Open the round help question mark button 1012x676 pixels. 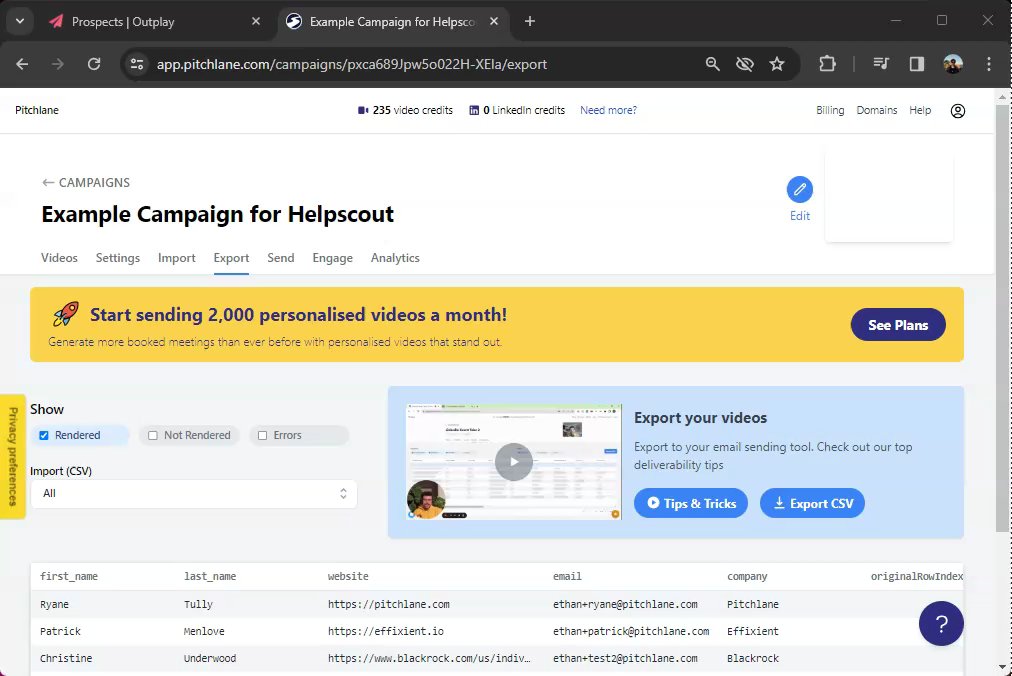pyautogui.click(x=941, y=624)
